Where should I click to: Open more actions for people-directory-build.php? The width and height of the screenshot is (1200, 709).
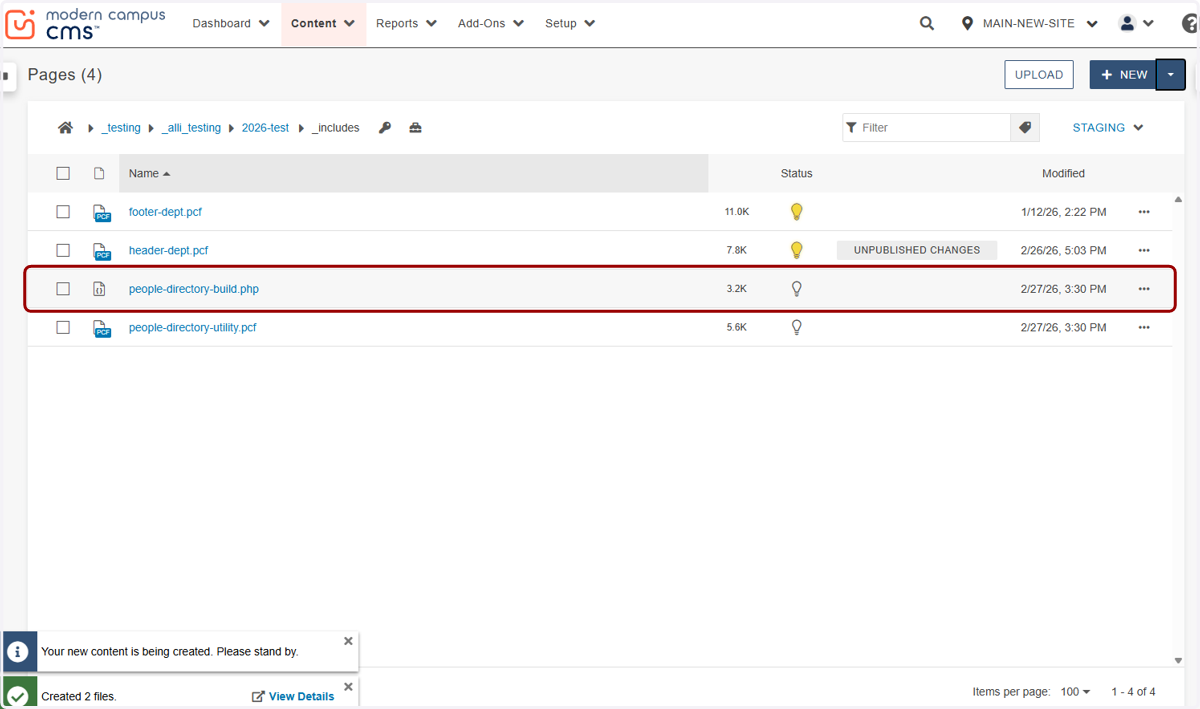pos(1144,289)
